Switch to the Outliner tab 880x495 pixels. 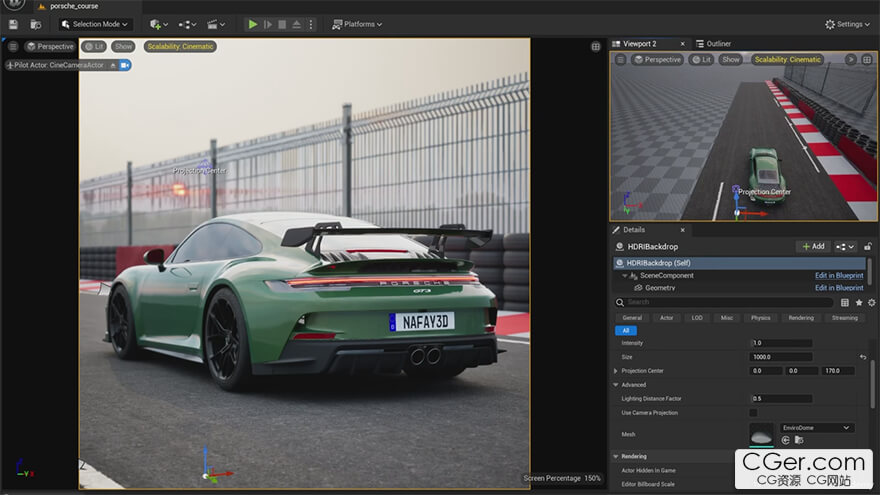pyautogui.click(x=714, y=43)
